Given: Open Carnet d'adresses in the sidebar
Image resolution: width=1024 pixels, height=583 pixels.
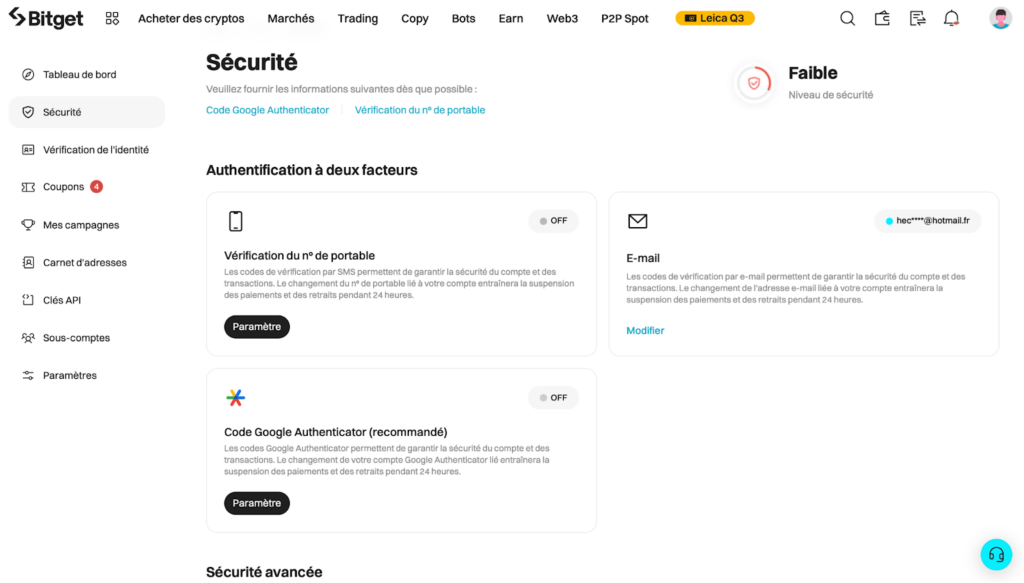Looking at the screenshot, I should coord(84,262).
